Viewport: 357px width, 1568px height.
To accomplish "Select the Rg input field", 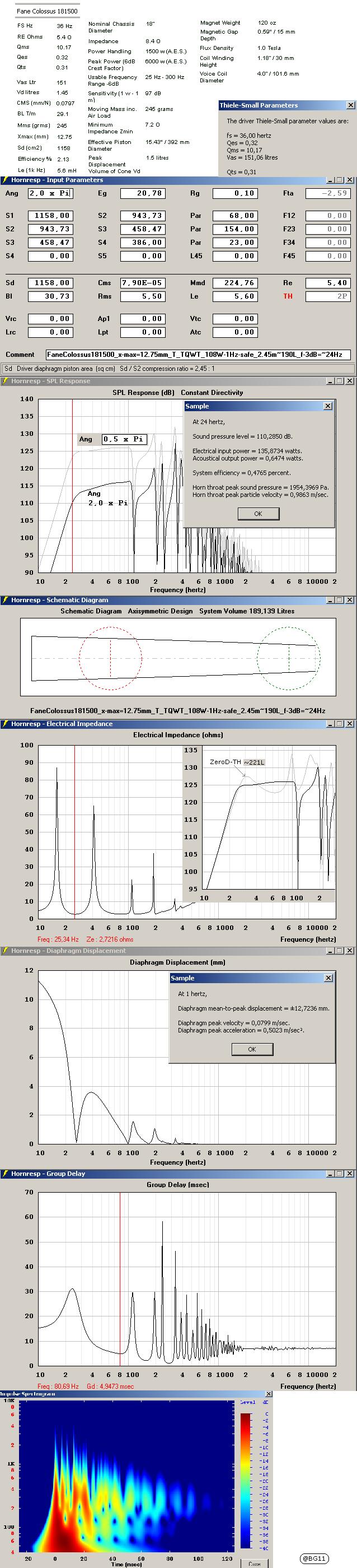I will tap(235, 194).
